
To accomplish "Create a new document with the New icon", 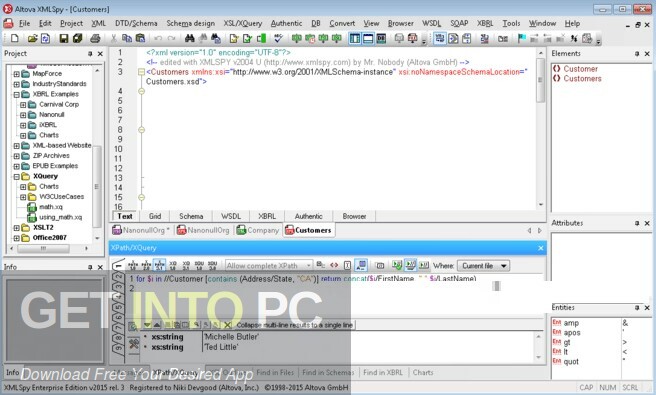I will pyautogui.click(x=15, y=38).
